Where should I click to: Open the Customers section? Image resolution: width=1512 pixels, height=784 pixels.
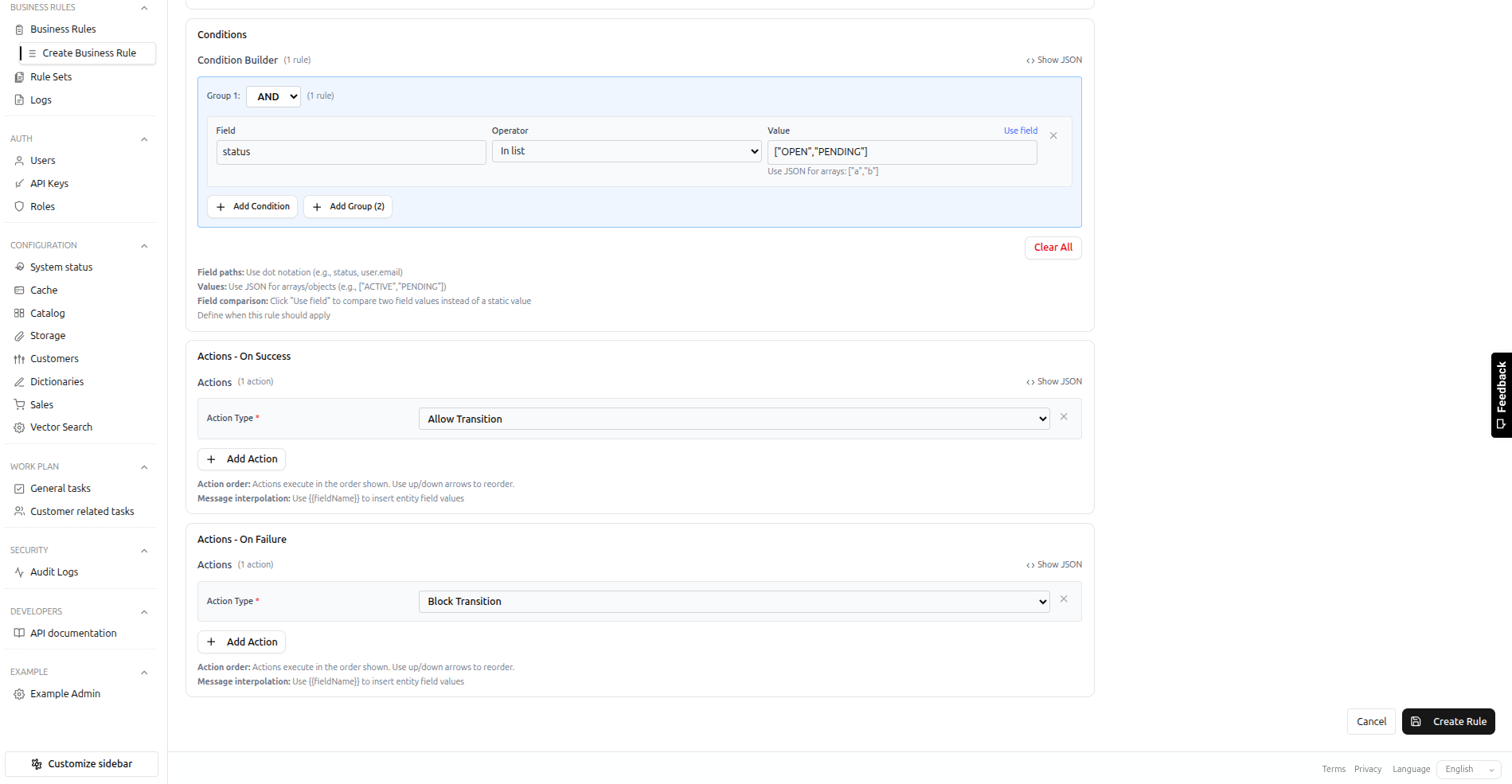tap(53, 358)
